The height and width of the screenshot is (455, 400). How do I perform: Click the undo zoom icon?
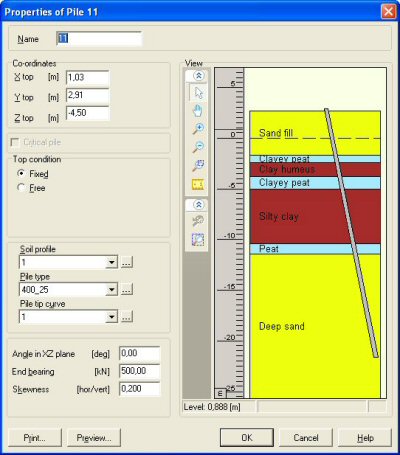(x=198, y=221)
